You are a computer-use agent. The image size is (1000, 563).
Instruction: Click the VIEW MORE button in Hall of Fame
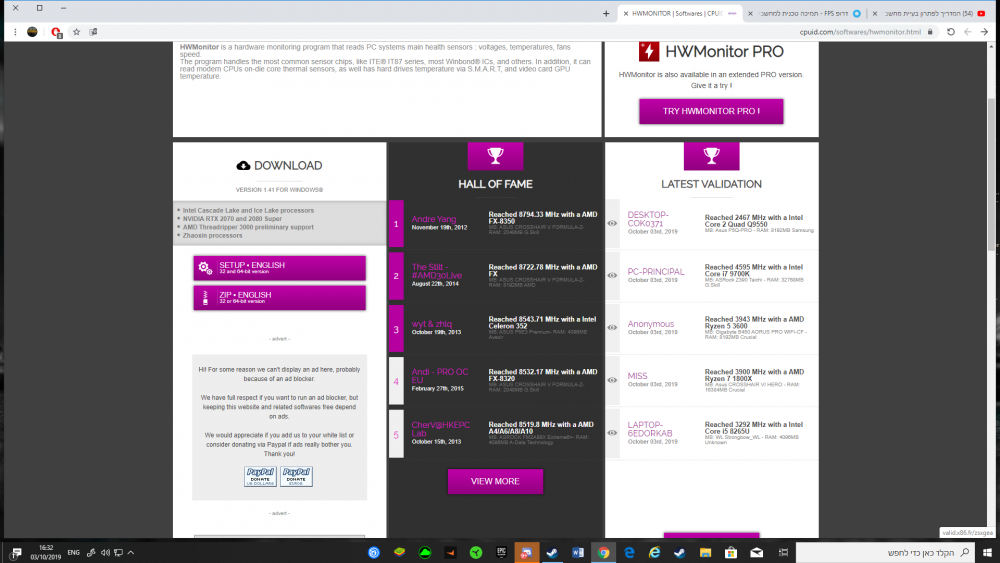pyautogui.click(x=495, y=481)
